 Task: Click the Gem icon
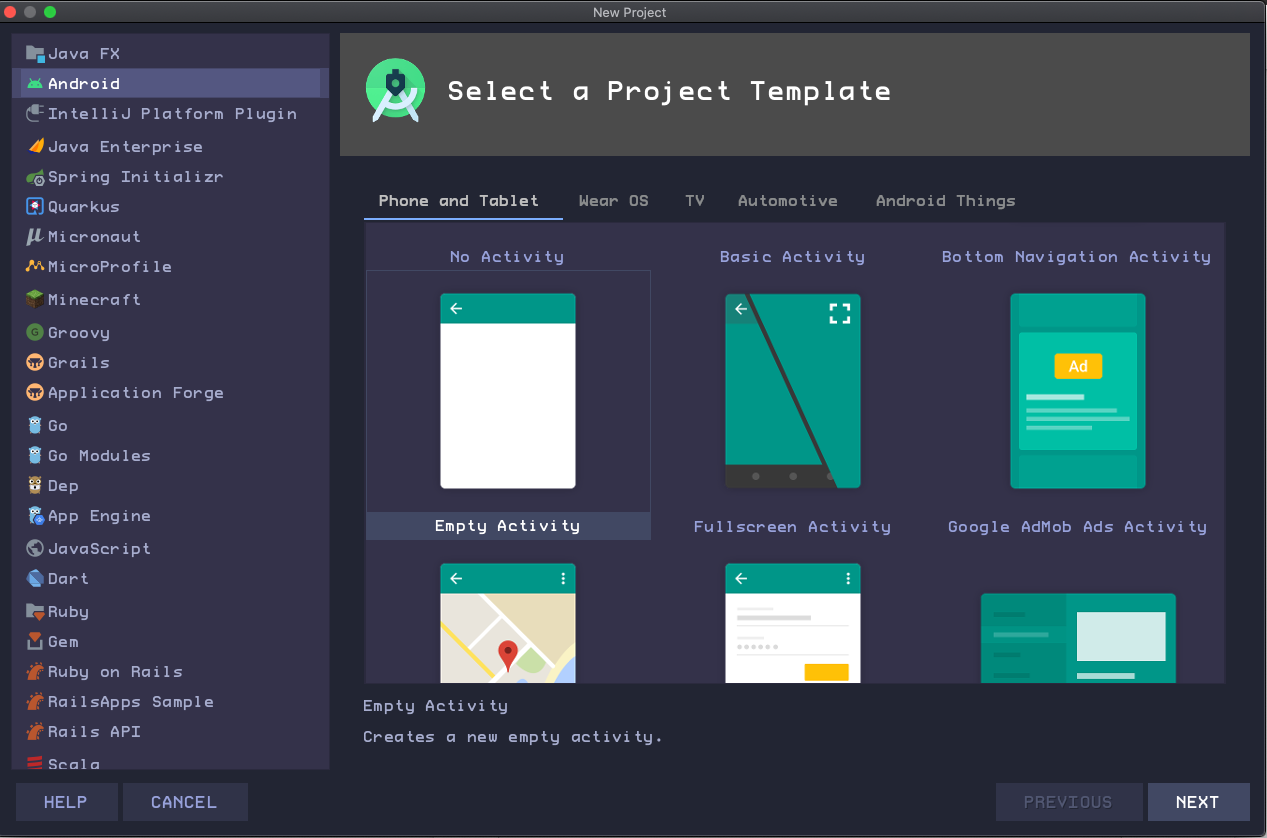tap(35, 642)
